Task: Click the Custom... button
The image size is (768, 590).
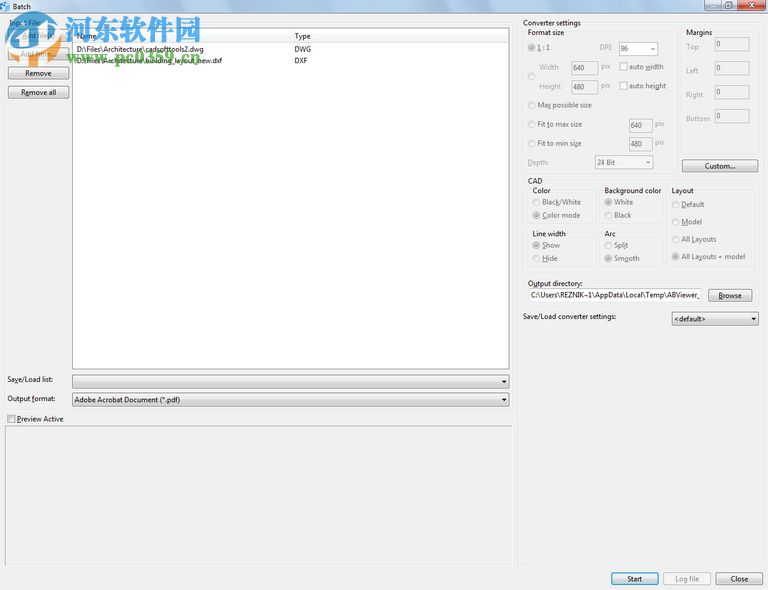Action: (x=720, y=166)
